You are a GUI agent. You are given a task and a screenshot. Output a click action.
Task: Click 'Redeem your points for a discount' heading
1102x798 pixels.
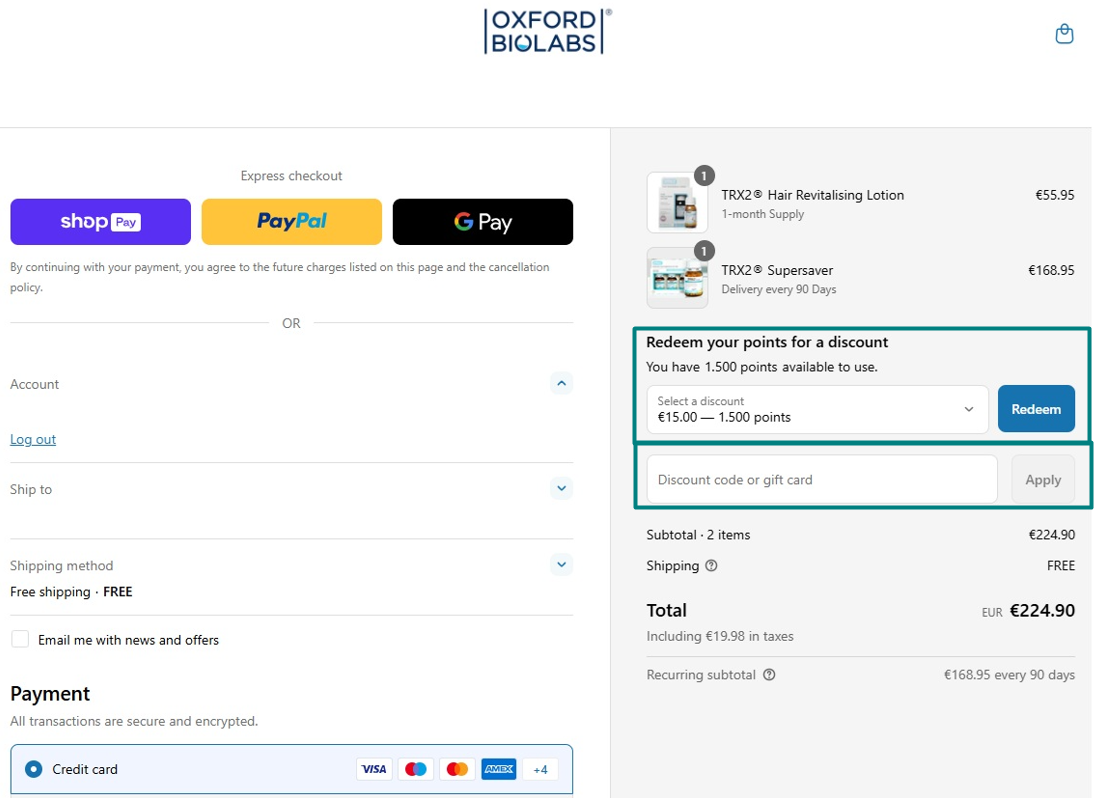(767, 342)
